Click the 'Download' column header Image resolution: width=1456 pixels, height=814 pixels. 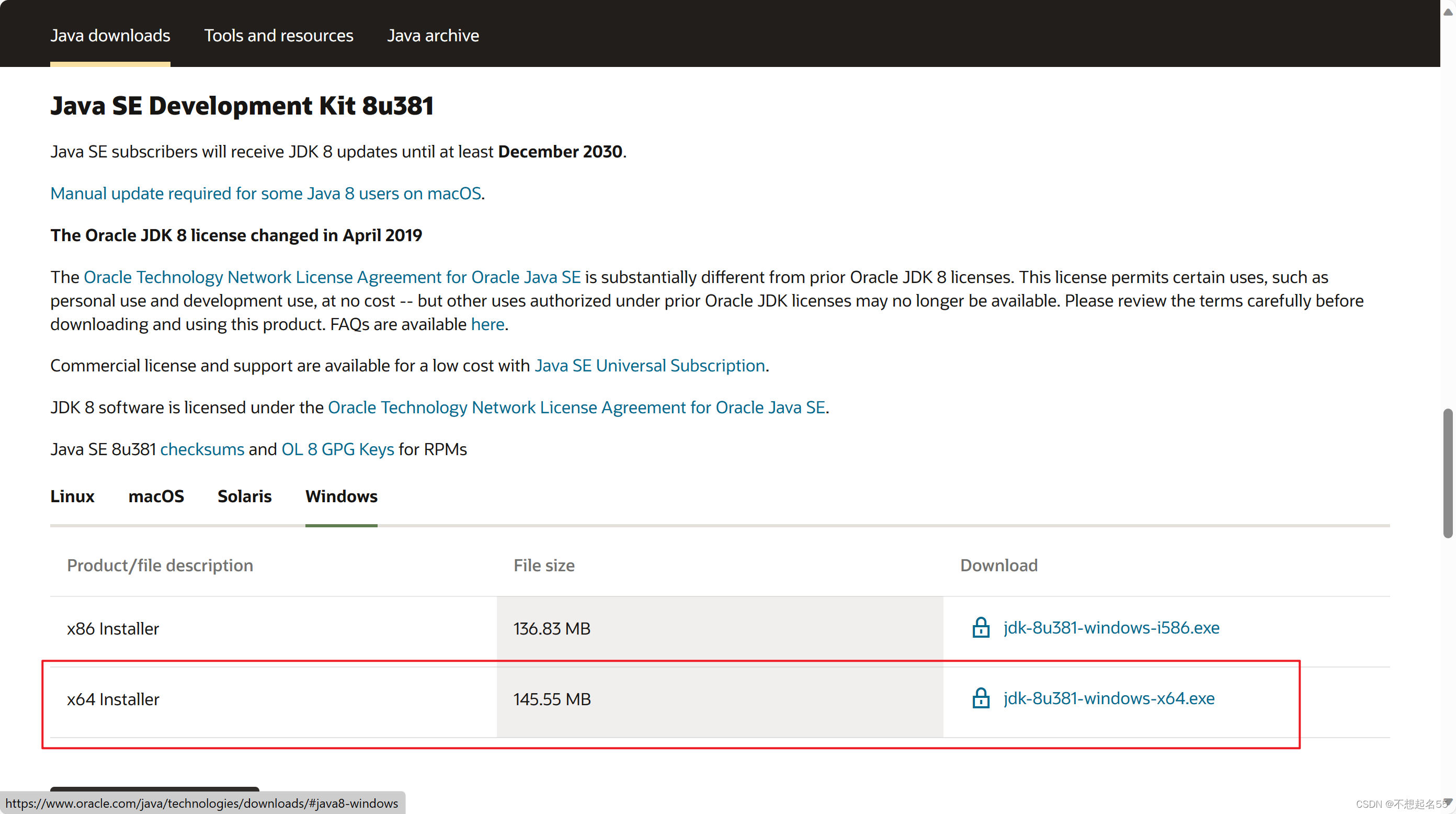999,566
